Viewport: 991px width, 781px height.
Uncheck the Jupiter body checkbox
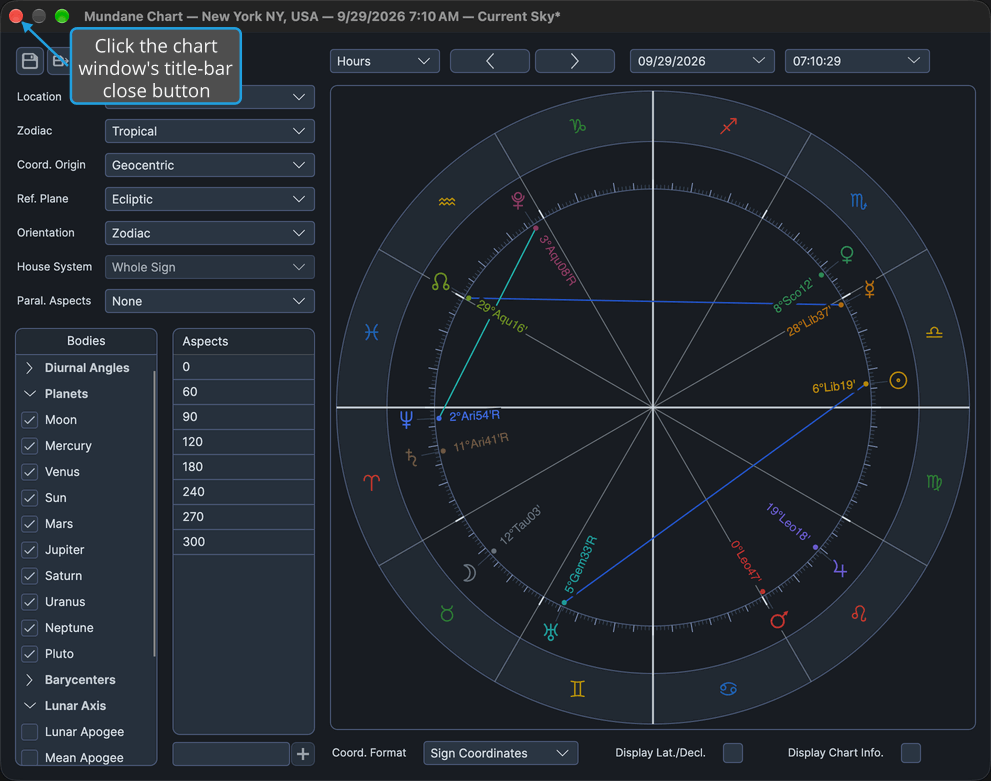point(30,550)
